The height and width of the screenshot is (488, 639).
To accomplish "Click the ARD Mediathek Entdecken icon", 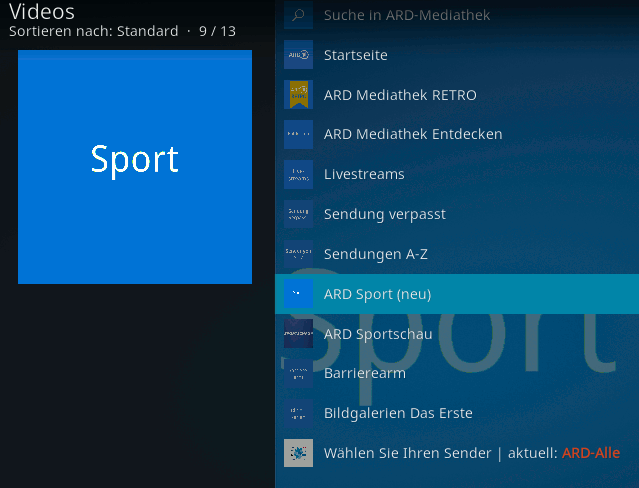I will (x=298, y=134).
